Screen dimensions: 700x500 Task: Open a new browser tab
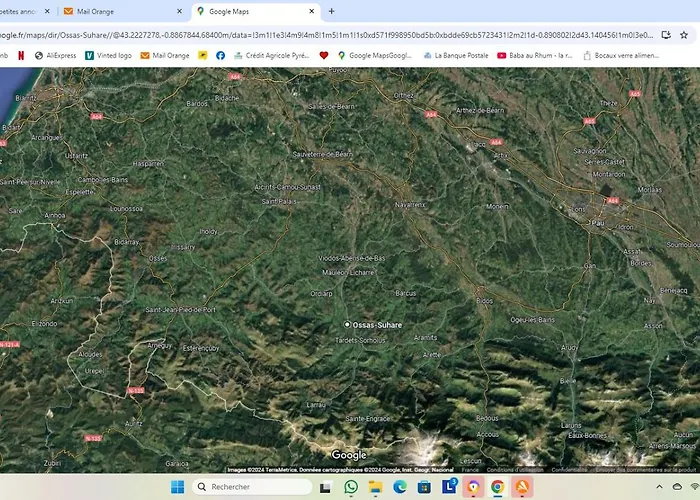pyautogui.click(x=332, y=12)
